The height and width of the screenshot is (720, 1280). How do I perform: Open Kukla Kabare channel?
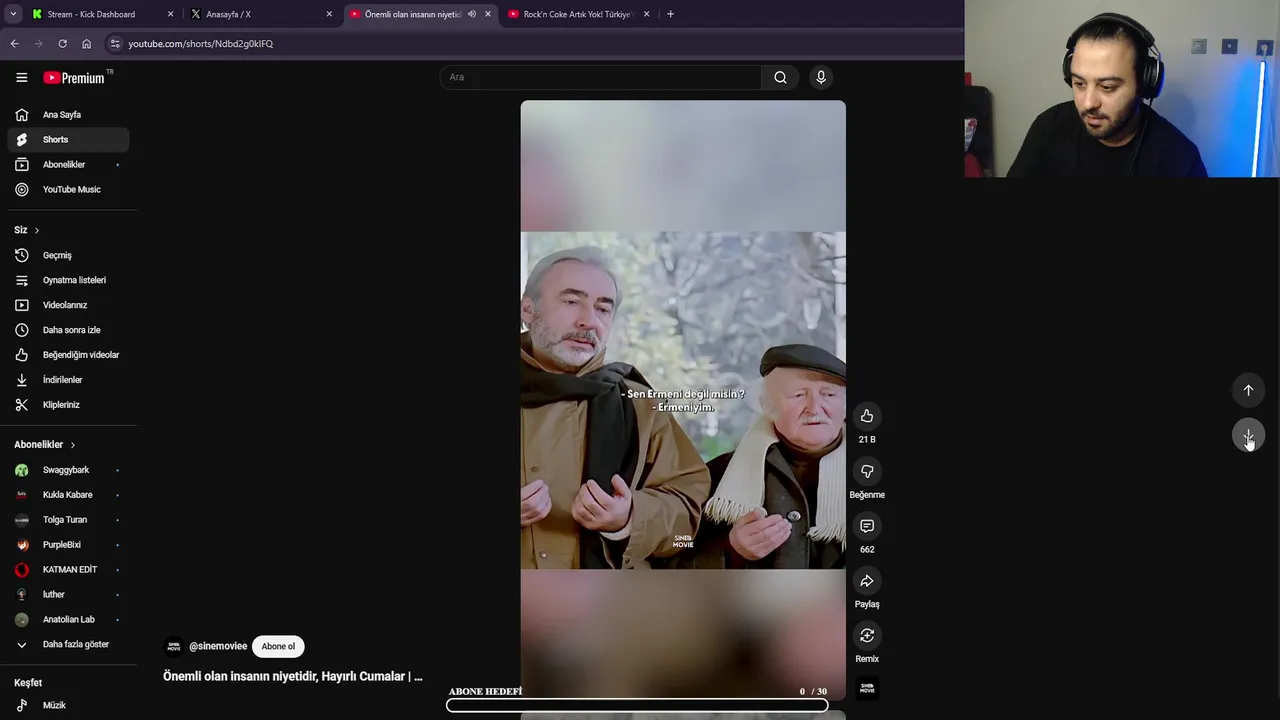(x=68, y=495)
